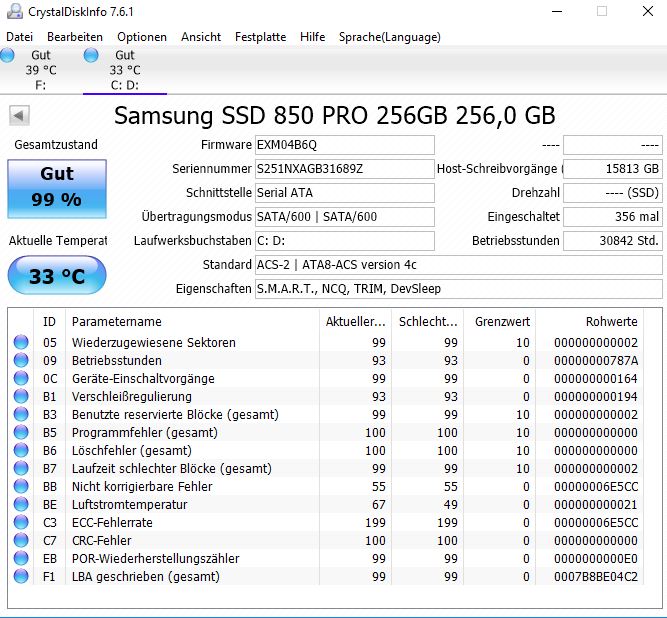Viewport: 667px width, 618px height.
Task: Click status orb for Luftstromtemperatur row
Action: tap(21, 504)
